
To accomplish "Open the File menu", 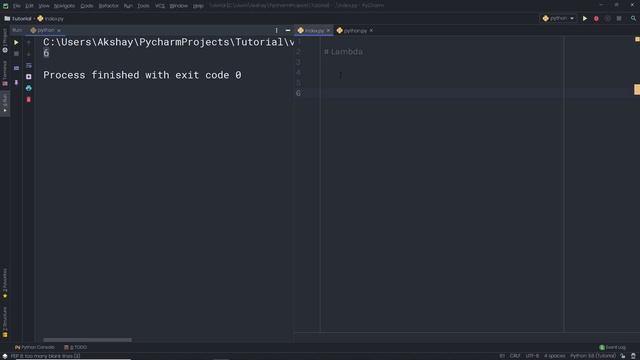I will tap(17, 6).
